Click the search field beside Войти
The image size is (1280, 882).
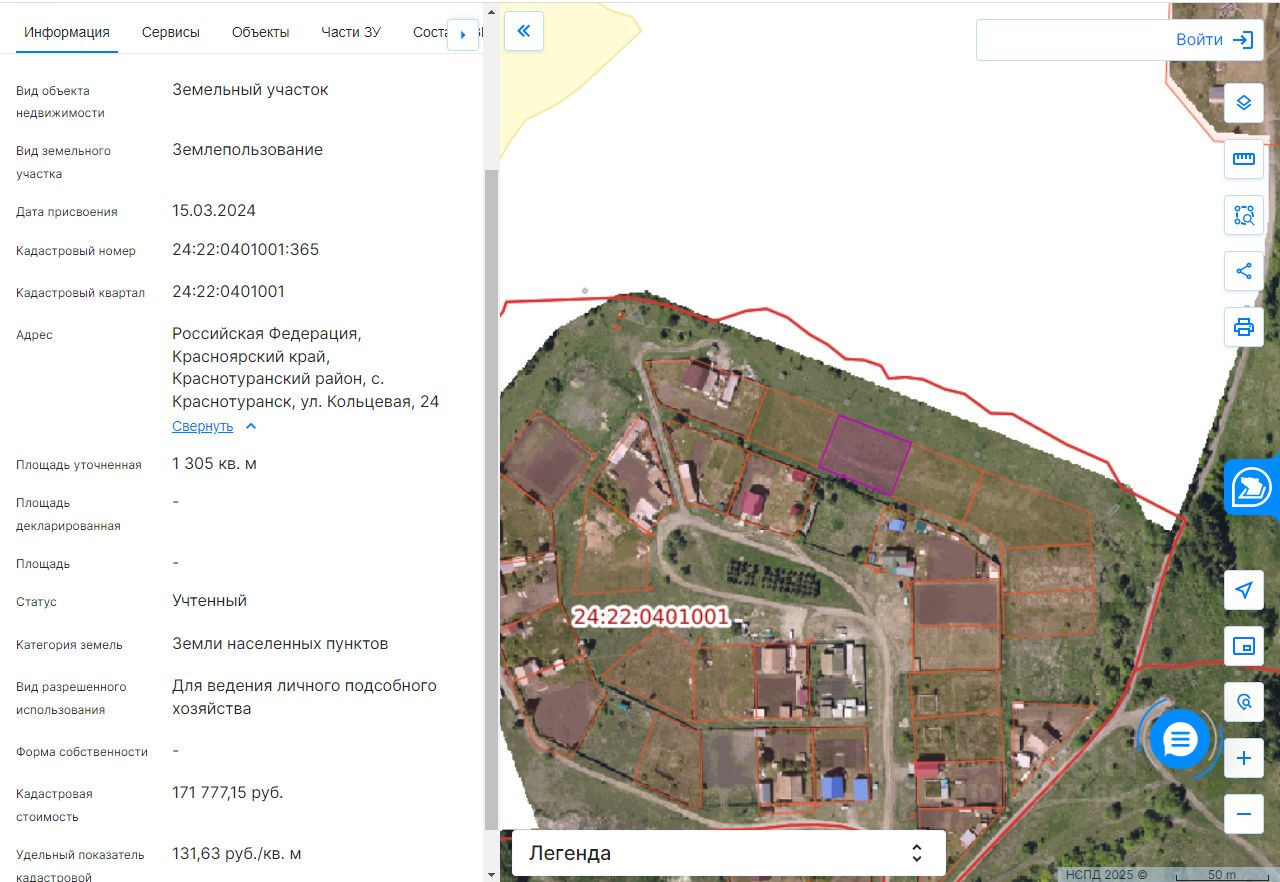tap(1070, 40)
